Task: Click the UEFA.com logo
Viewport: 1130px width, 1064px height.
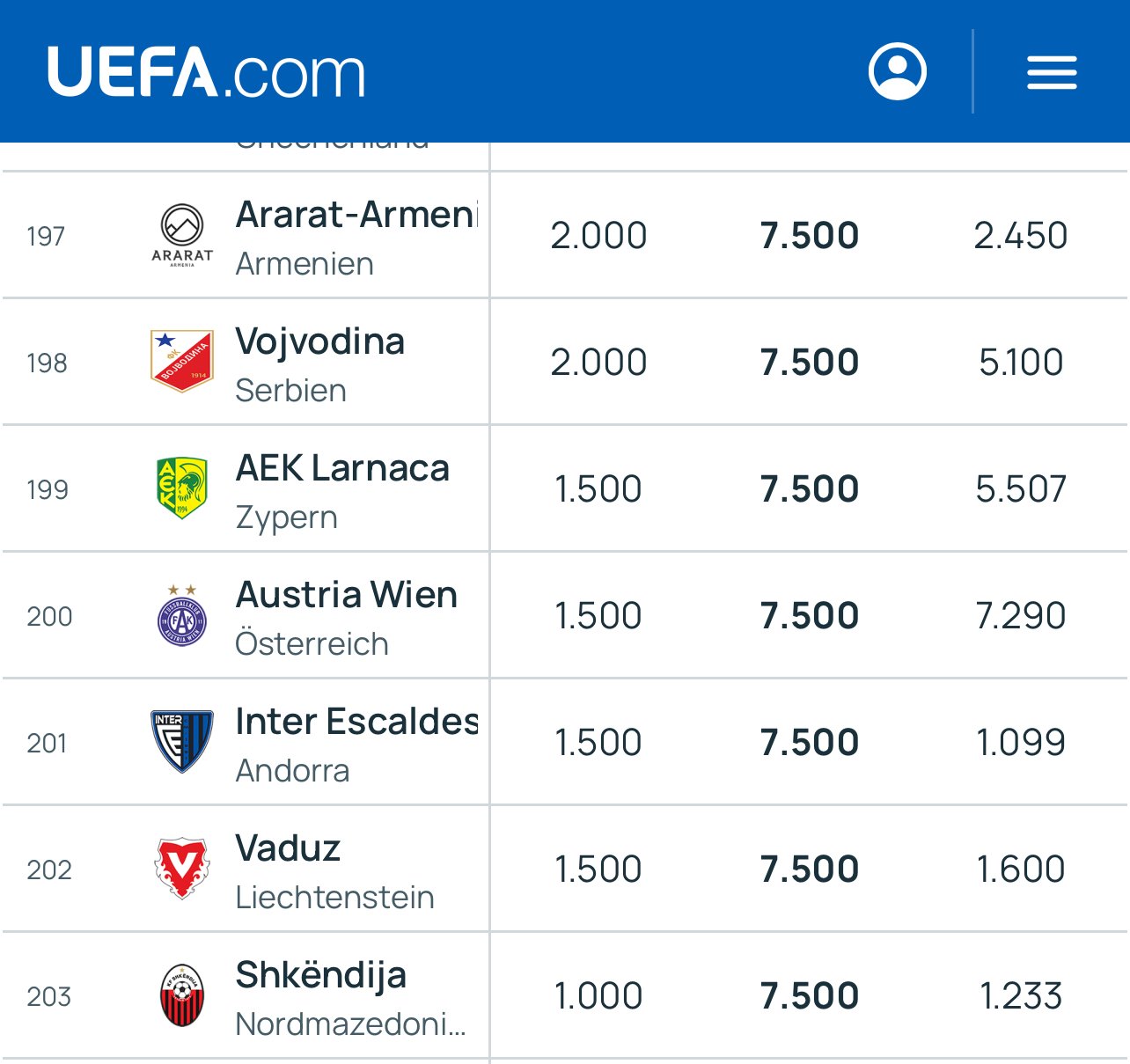Action: coord(206,72)
